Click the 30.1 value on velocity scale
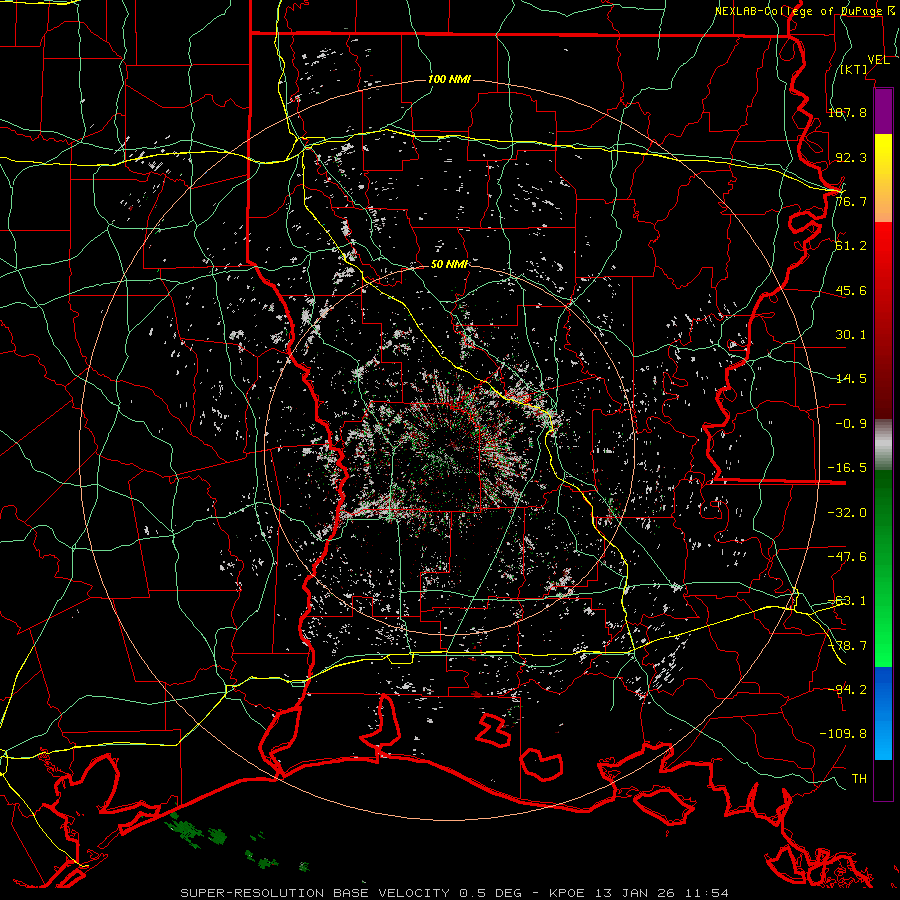This screenshot has width=900, height=900. coord(851,335)
